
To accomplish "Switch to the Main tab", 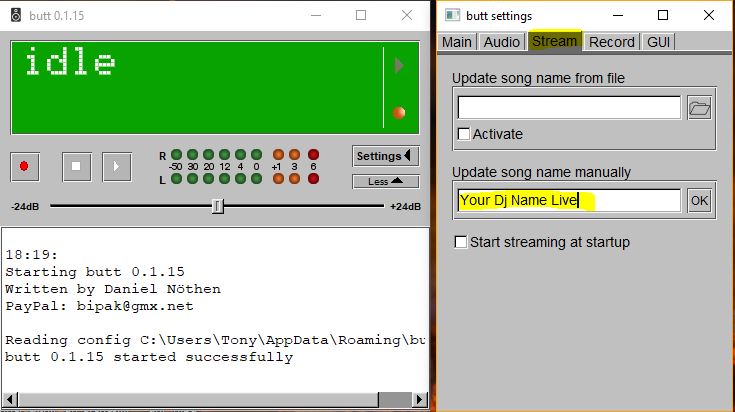I will (x=457, y=42).
